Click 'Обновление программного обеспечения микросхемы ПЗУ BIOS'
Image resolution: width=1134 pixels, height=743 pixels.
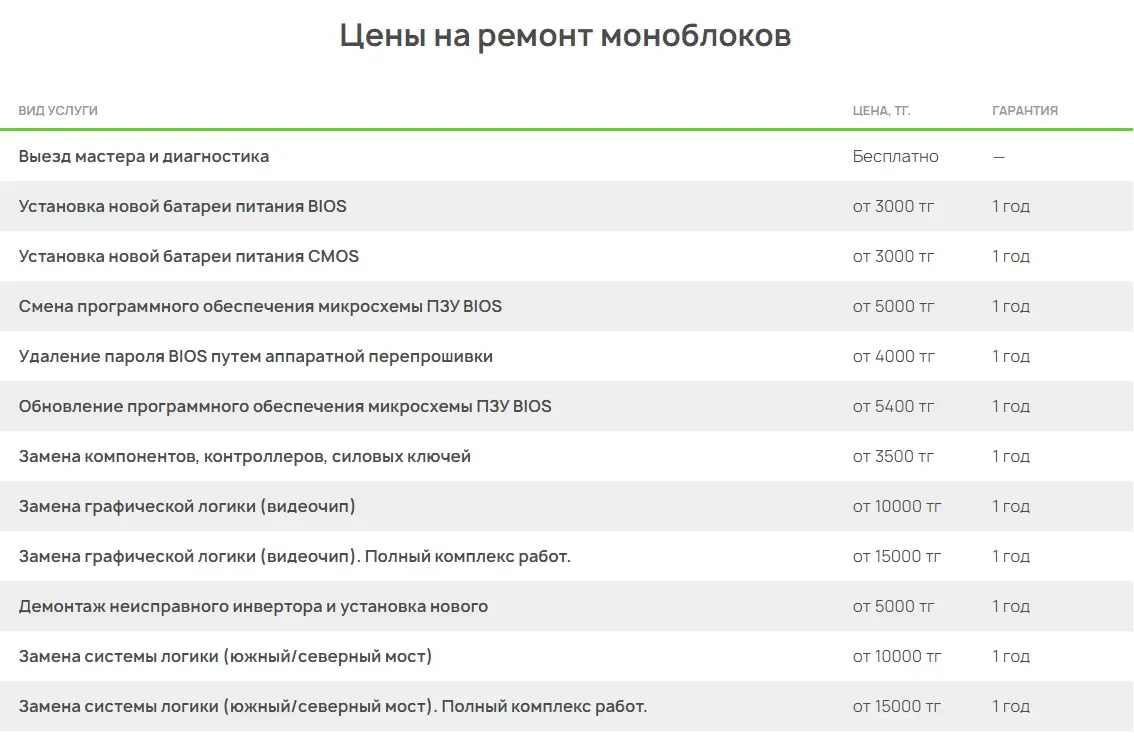(x=285, y=407)
